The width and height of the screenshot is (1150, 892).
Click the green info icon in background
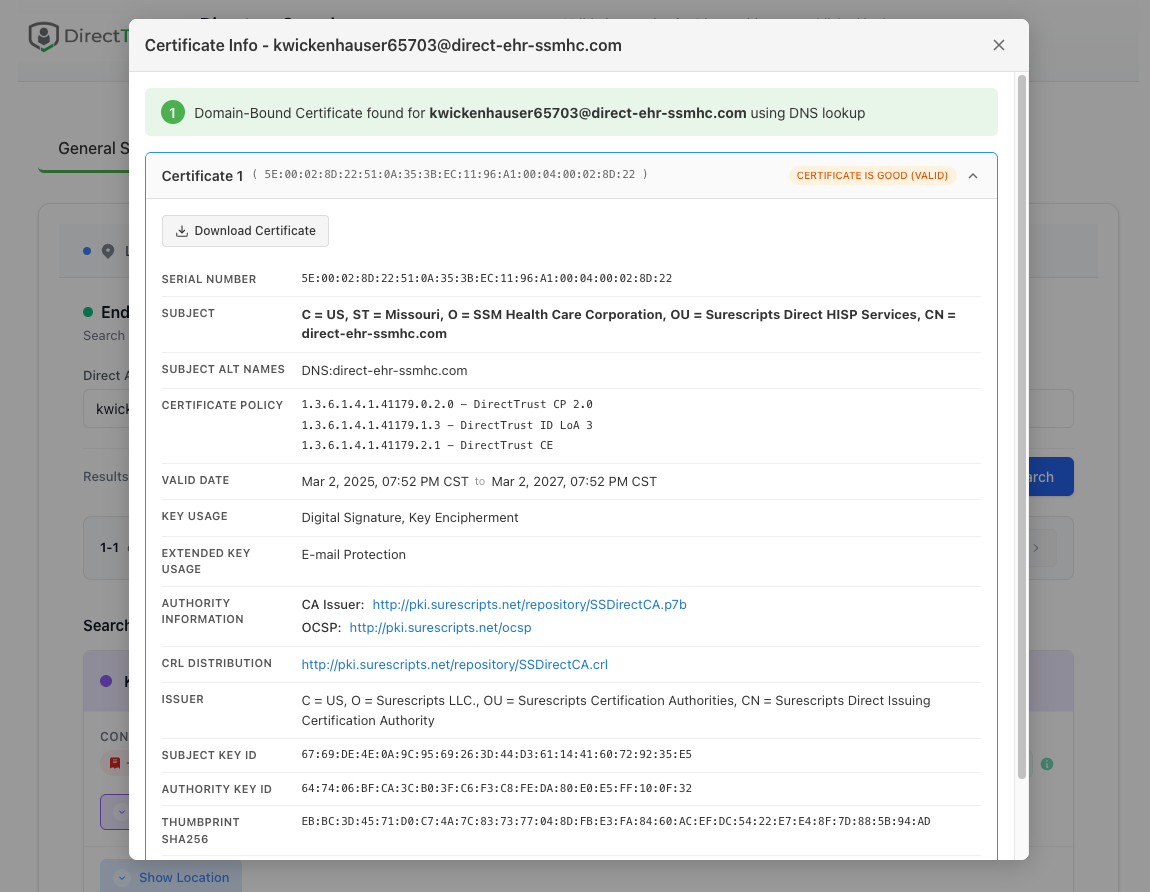coord(1047,764)
